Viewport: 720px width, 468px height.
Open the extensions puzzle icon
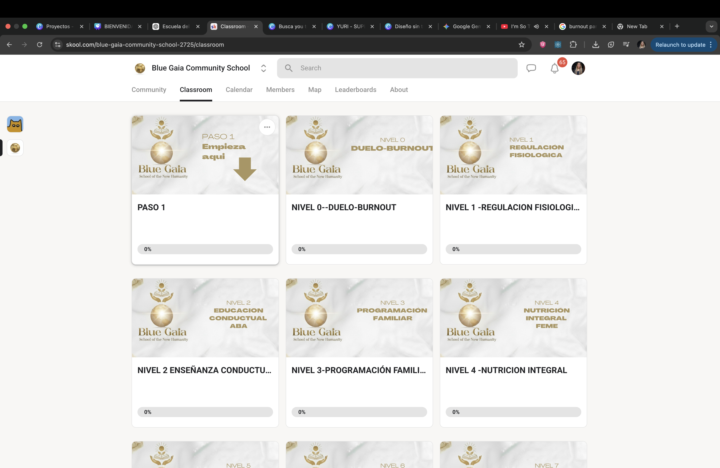pyautogui.click(x=573, y=45)
